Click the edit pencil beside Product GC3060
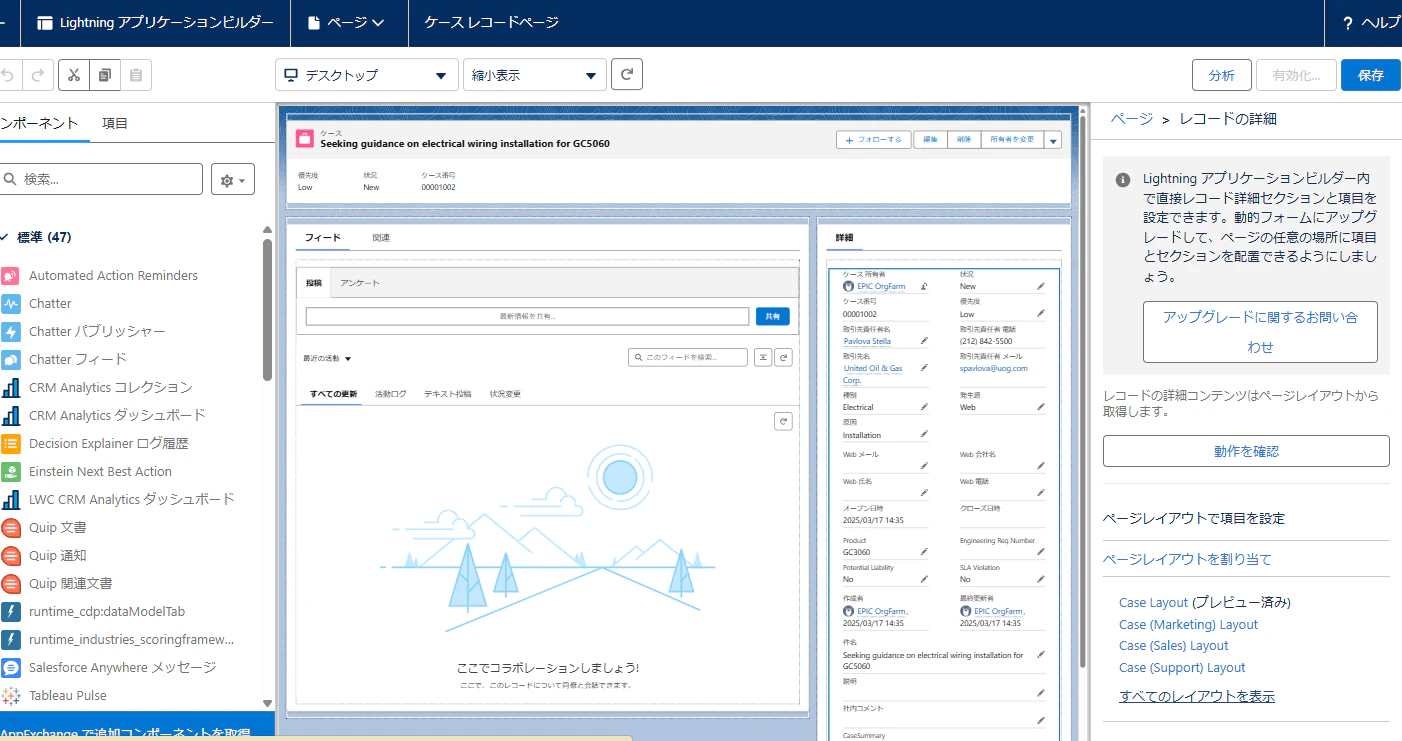This screenshot has width=1402, height=741. click(x=924, y=551)
